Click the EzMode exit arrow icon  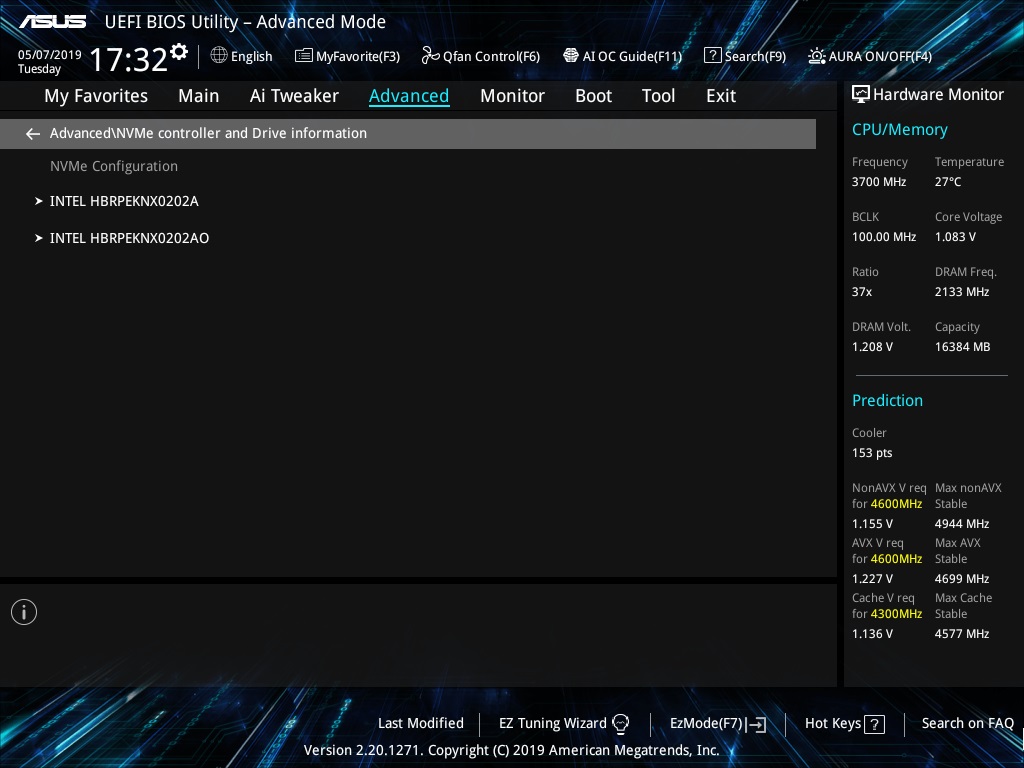point(756,724)
